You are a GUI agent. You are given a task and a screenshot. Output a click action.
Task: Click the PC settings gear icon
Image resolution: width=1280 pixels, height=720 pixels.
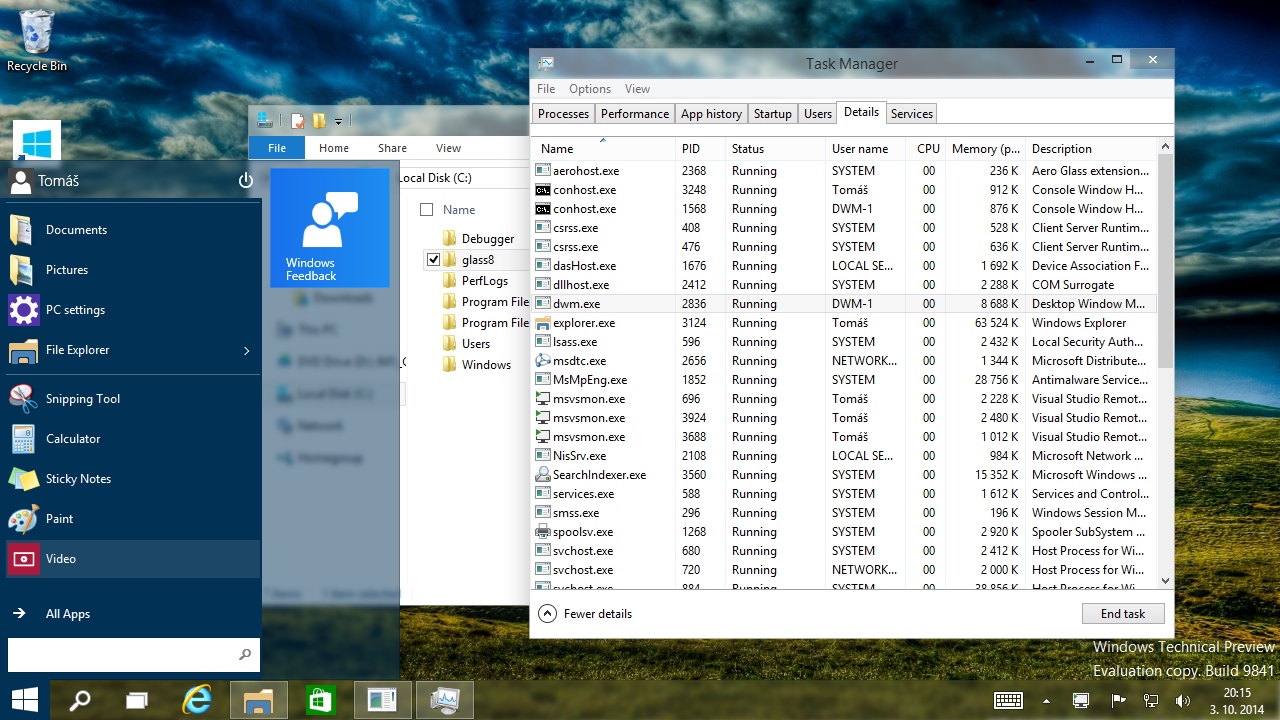click(x=25, y=309)
